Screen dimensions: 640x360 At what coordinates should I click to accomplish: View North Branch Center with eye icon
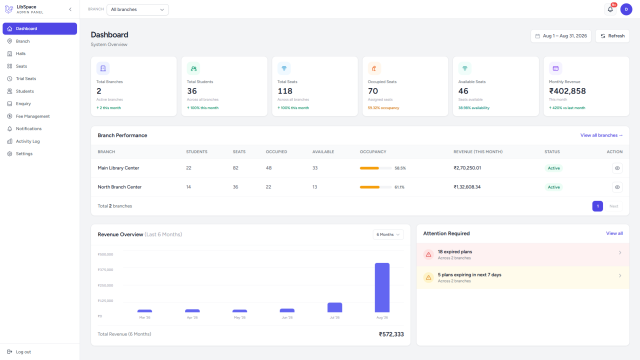point(617,187)
